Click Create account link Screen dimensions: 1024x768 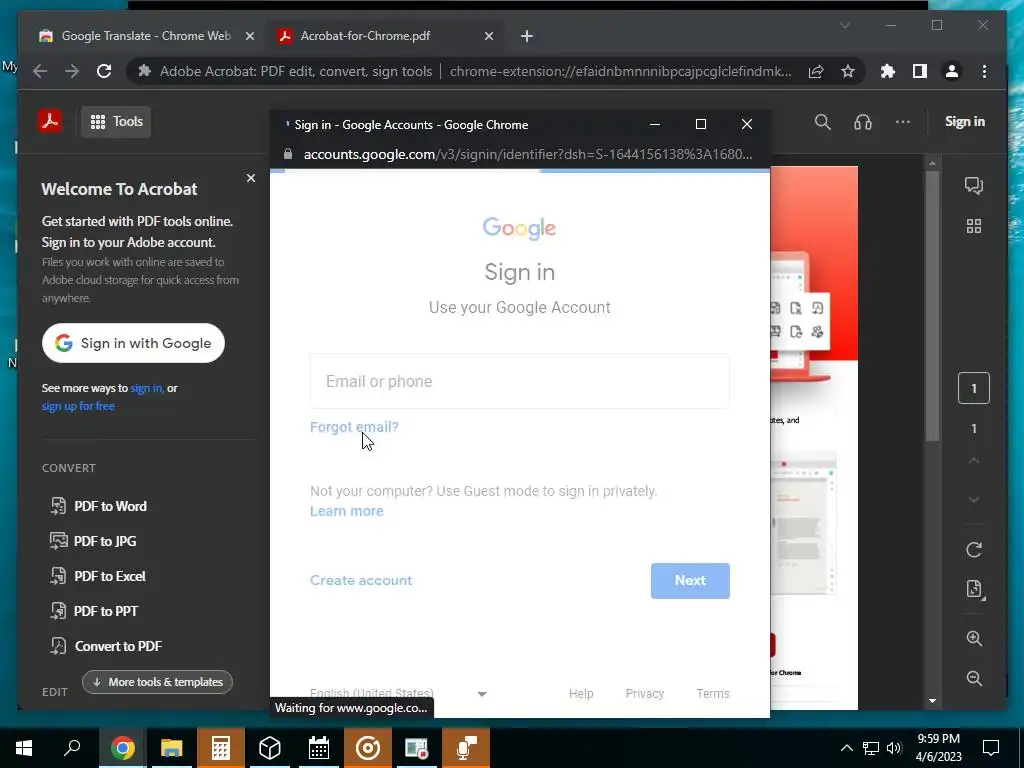[x=361, y=581]
